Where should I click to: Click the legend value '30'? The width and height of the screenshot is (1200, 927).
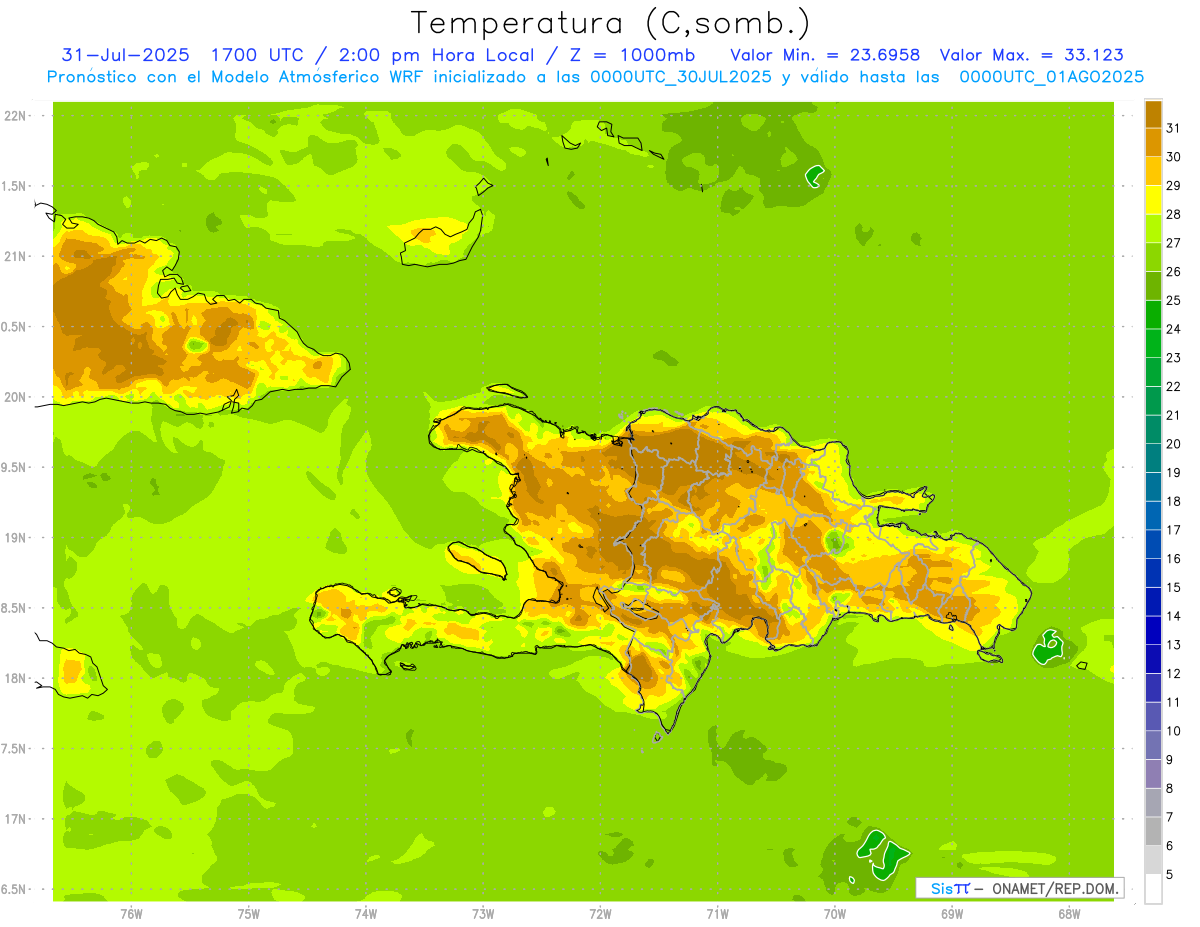pos(1174,157)
